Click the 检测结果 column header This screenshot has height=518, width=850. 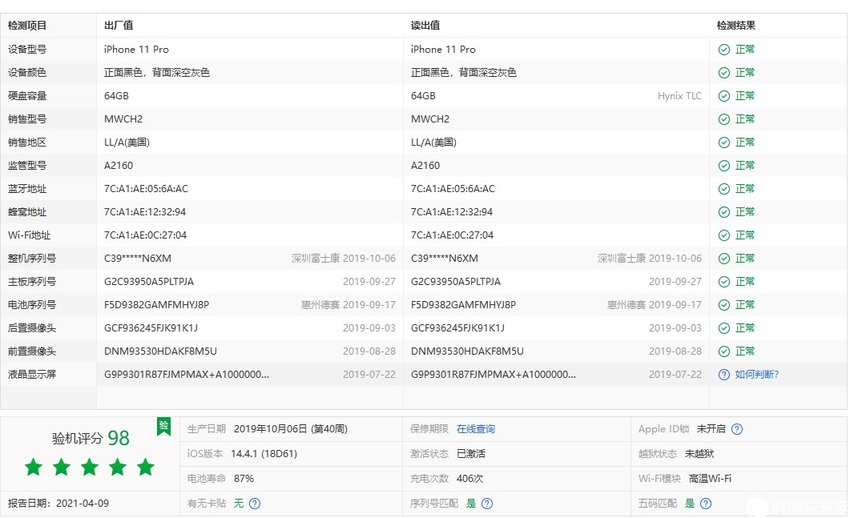(736, 25)
